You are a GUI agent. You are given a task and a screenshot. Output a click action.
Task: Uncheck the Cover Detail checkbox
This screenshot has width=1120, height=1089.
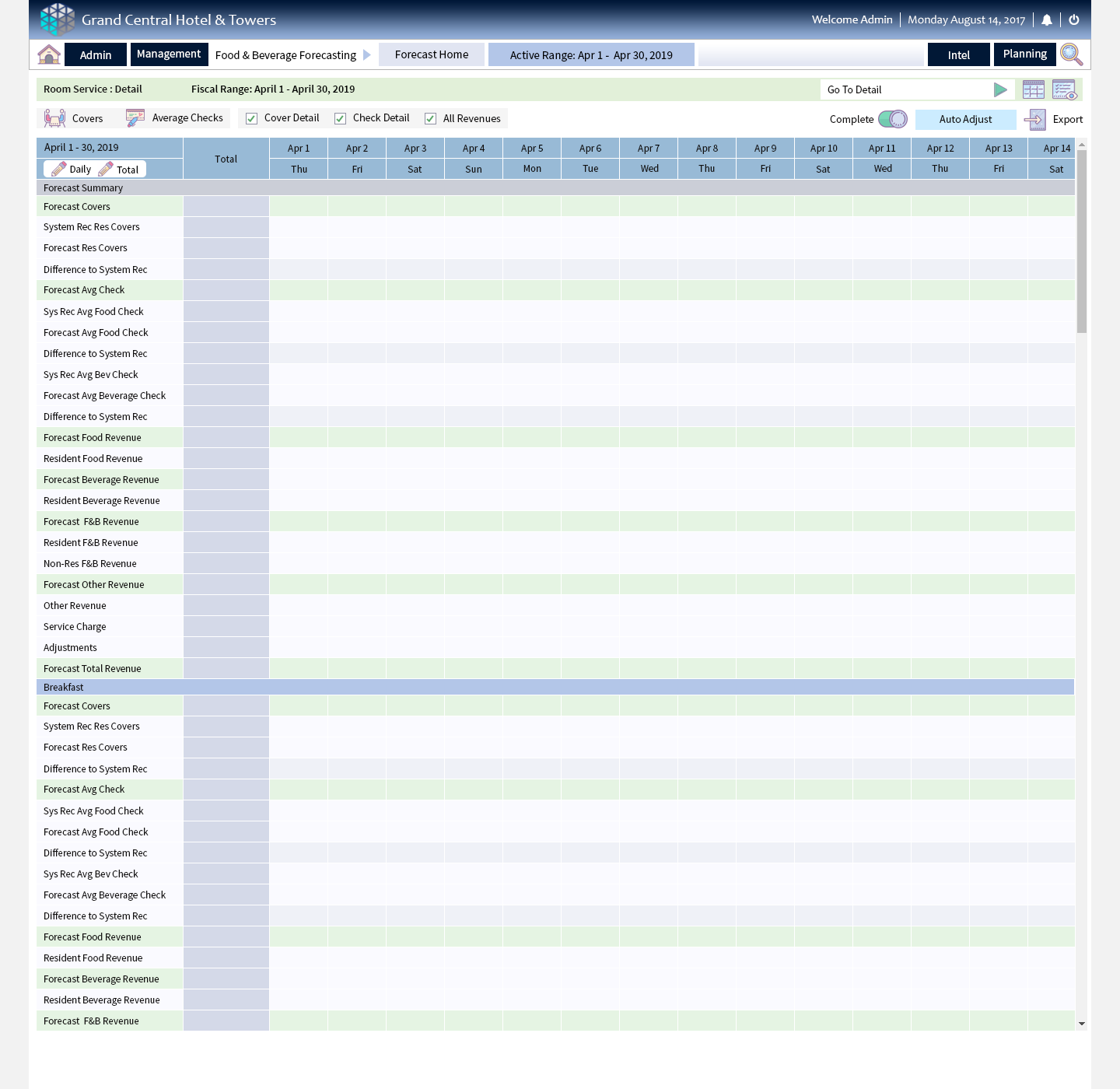point(252,118)
